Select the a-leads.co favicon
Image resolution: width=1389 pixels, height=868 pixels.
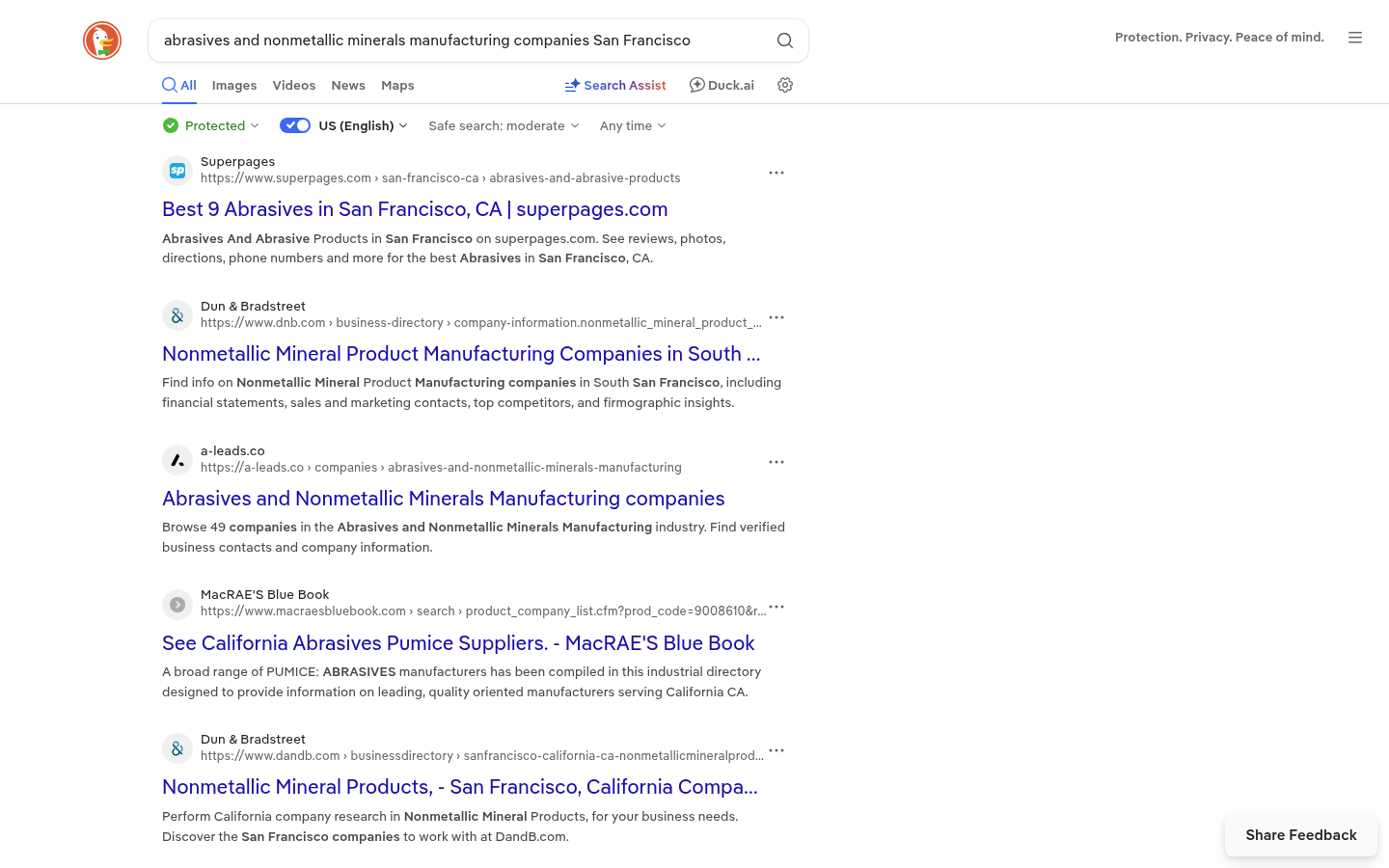(177, 460)
